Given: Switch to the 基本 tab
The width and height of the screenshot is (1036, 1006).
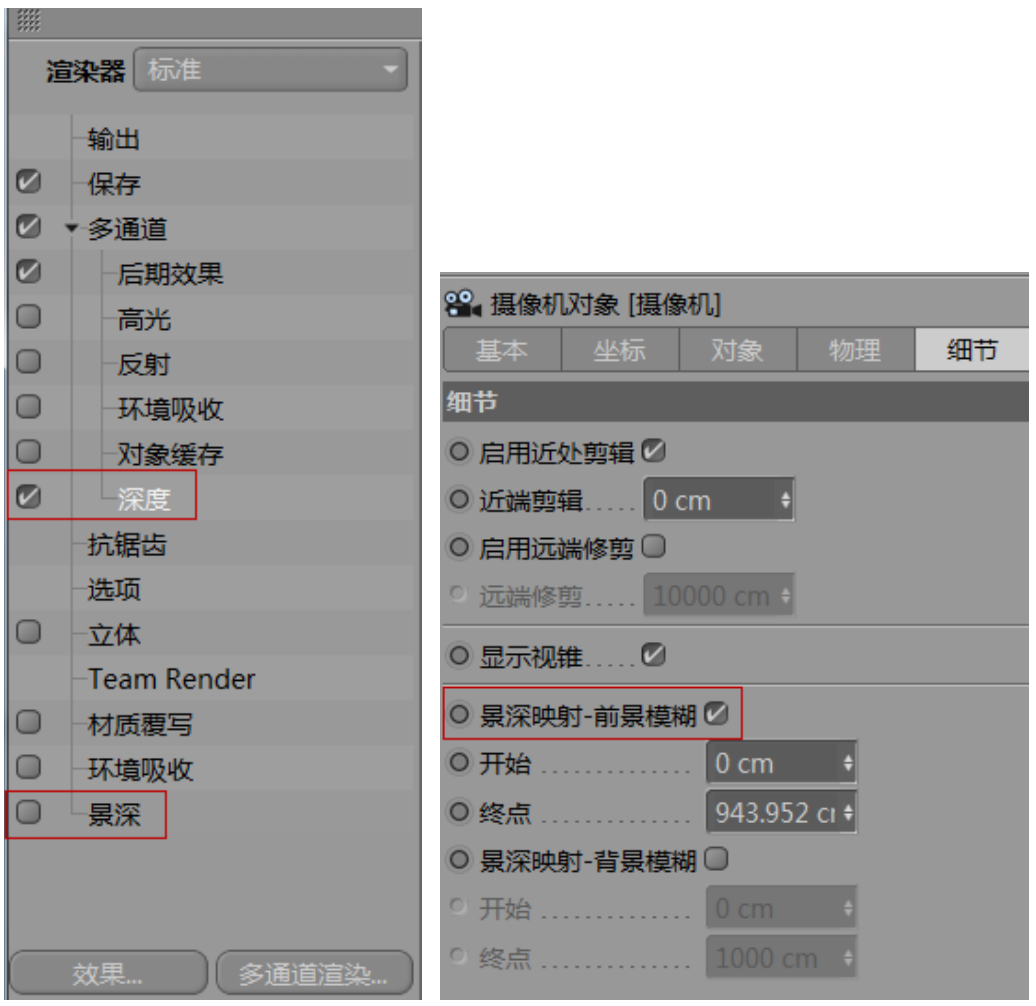Looking at the screenshot, I should (x=502, y=349).
